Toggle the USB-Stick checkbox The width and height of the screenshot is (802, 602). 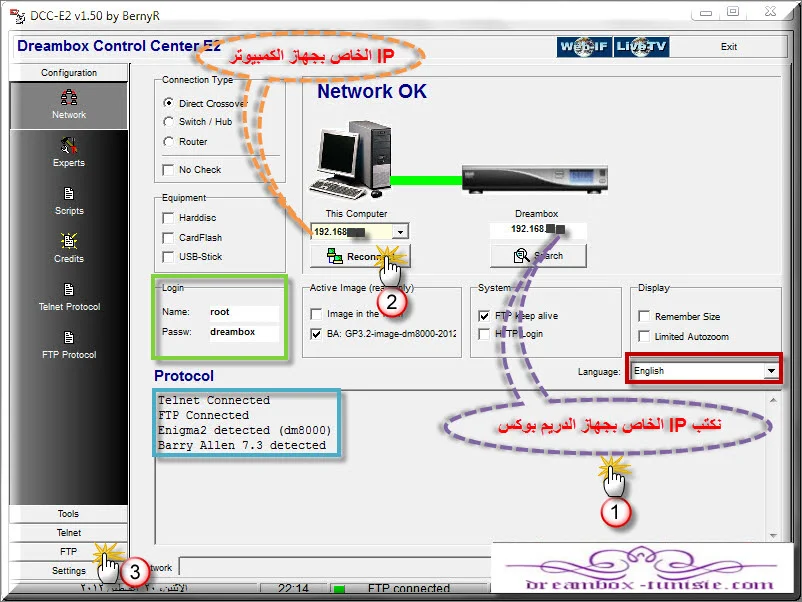[x=168, y=257]
